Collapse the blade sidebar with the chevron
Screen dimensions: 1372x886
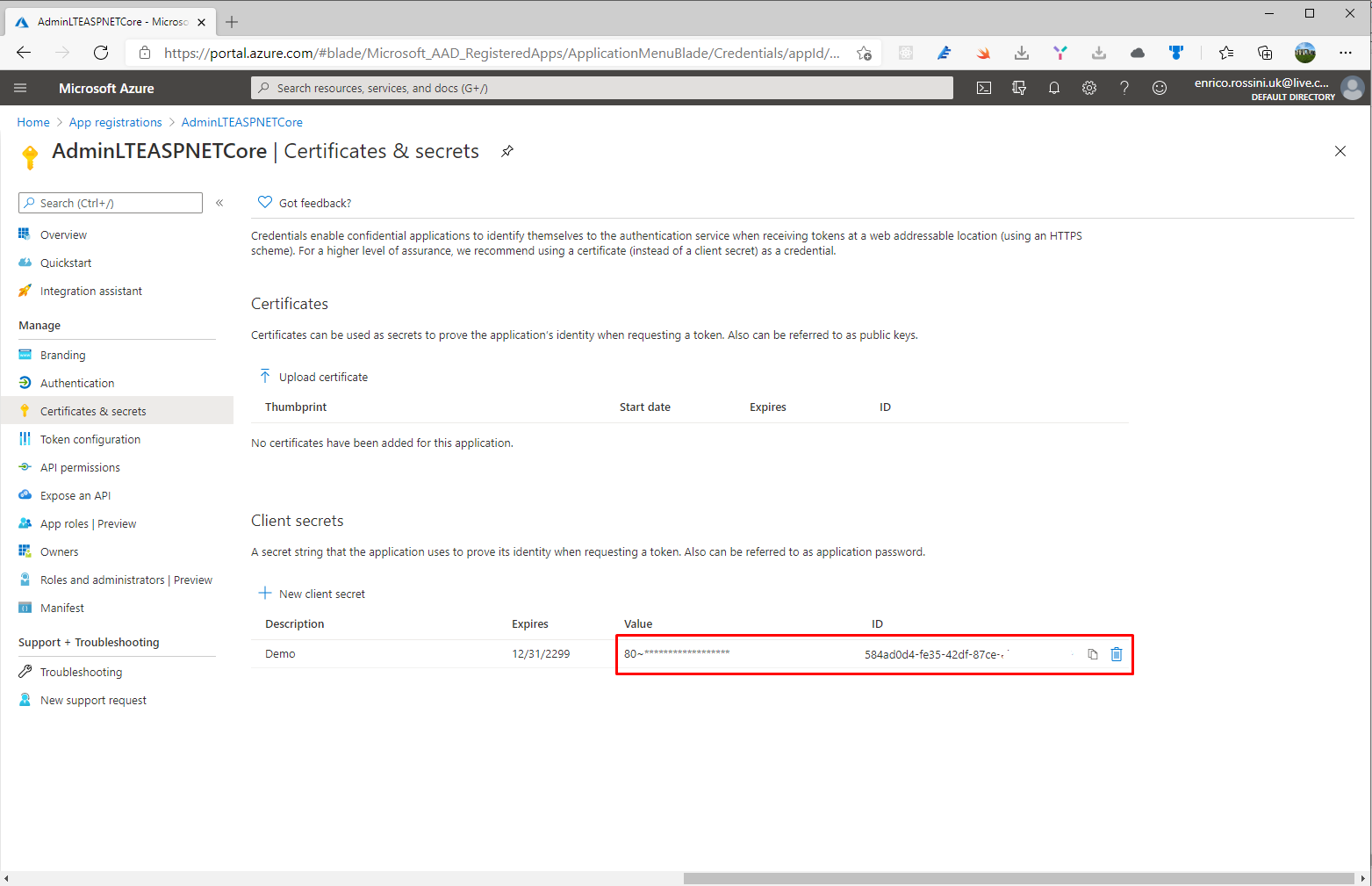219,202
